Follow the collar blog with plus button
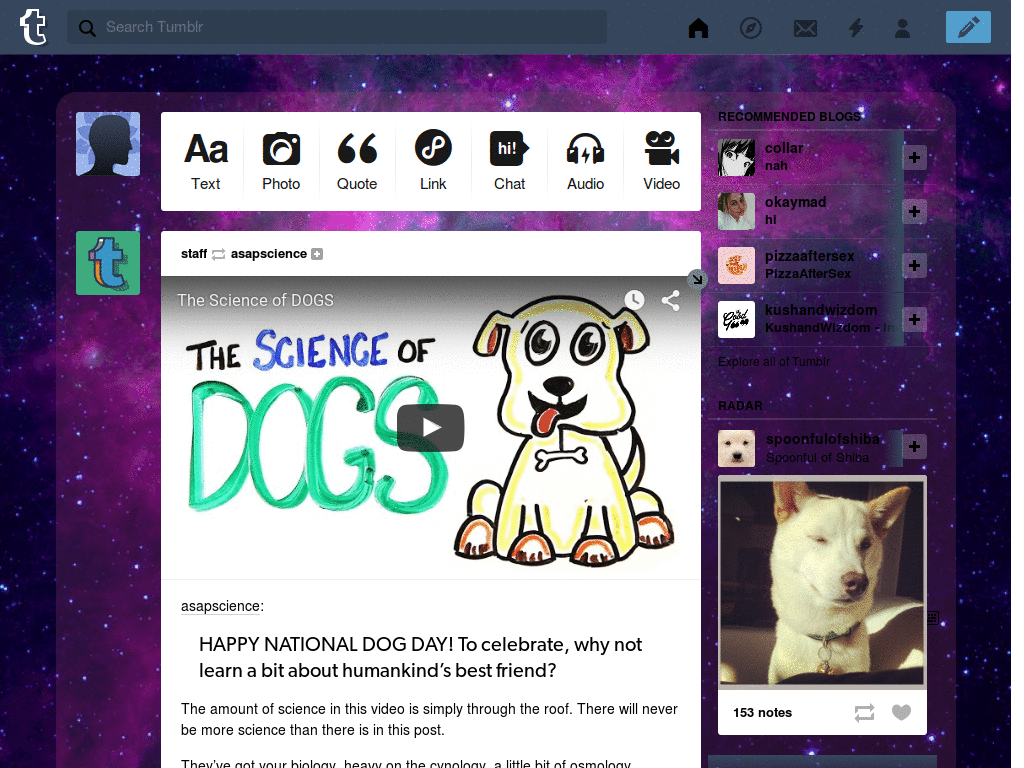This screenshot has width=1024, height=768. click(x=914, y=157)
